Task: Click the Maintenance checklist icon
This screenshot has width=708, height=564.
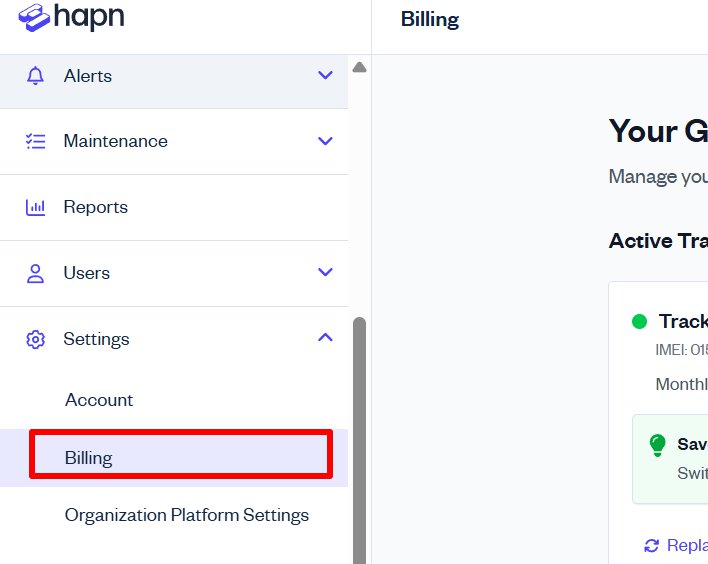Action: (36, 141)
